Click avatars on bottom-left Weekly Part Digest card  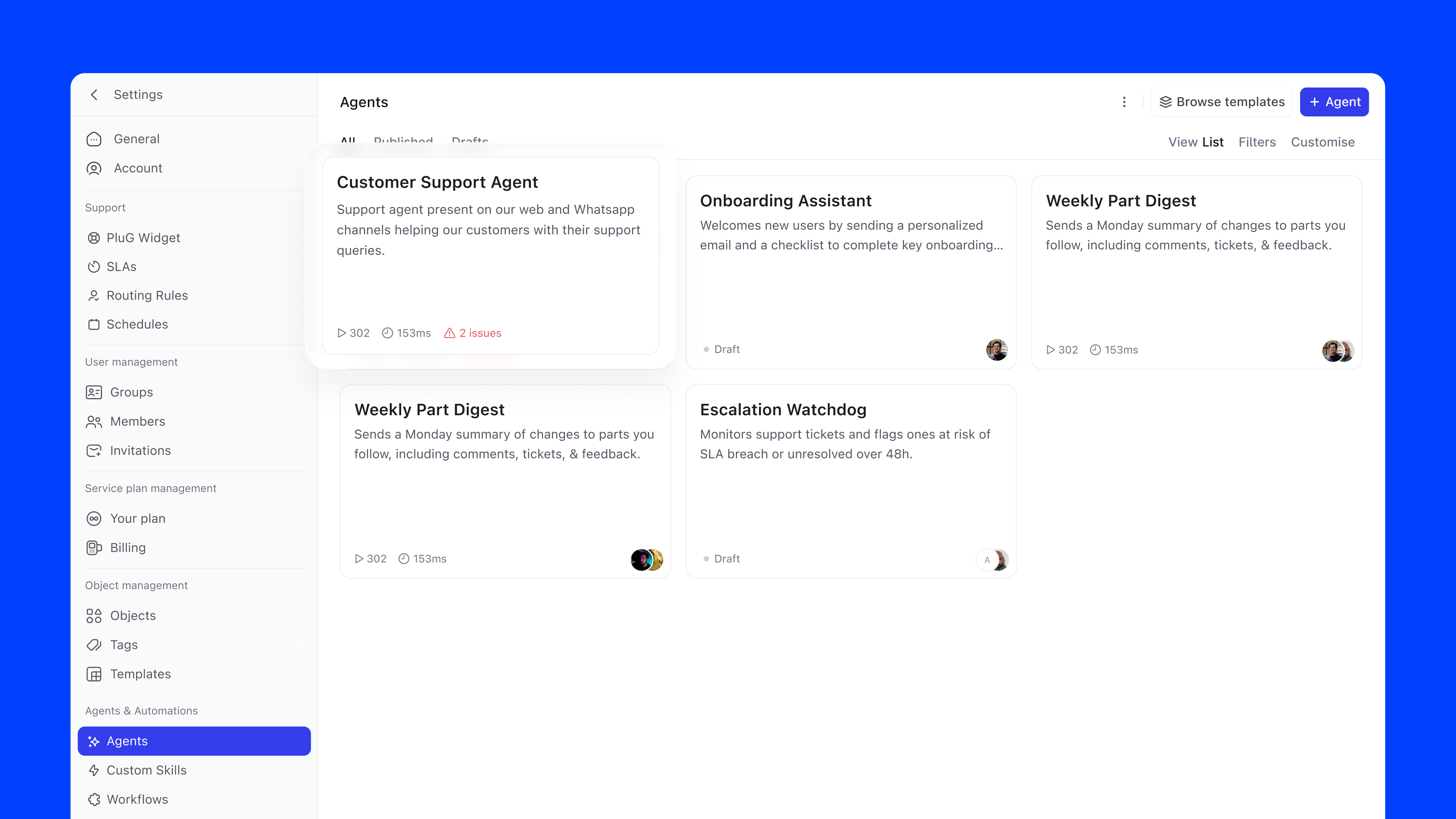[x=646, y=560]
